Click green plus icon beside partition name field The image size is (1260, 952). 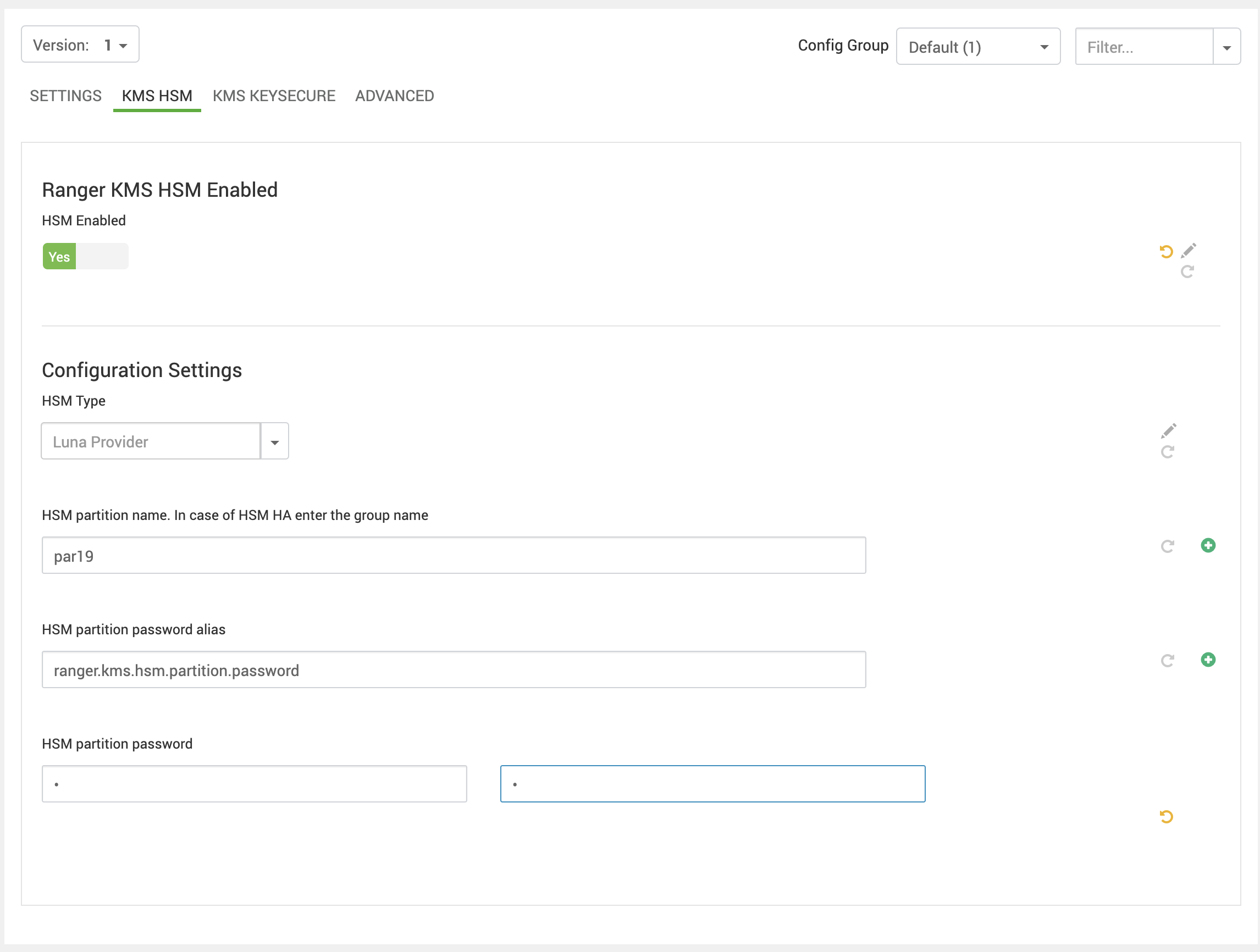(1208, 545)
